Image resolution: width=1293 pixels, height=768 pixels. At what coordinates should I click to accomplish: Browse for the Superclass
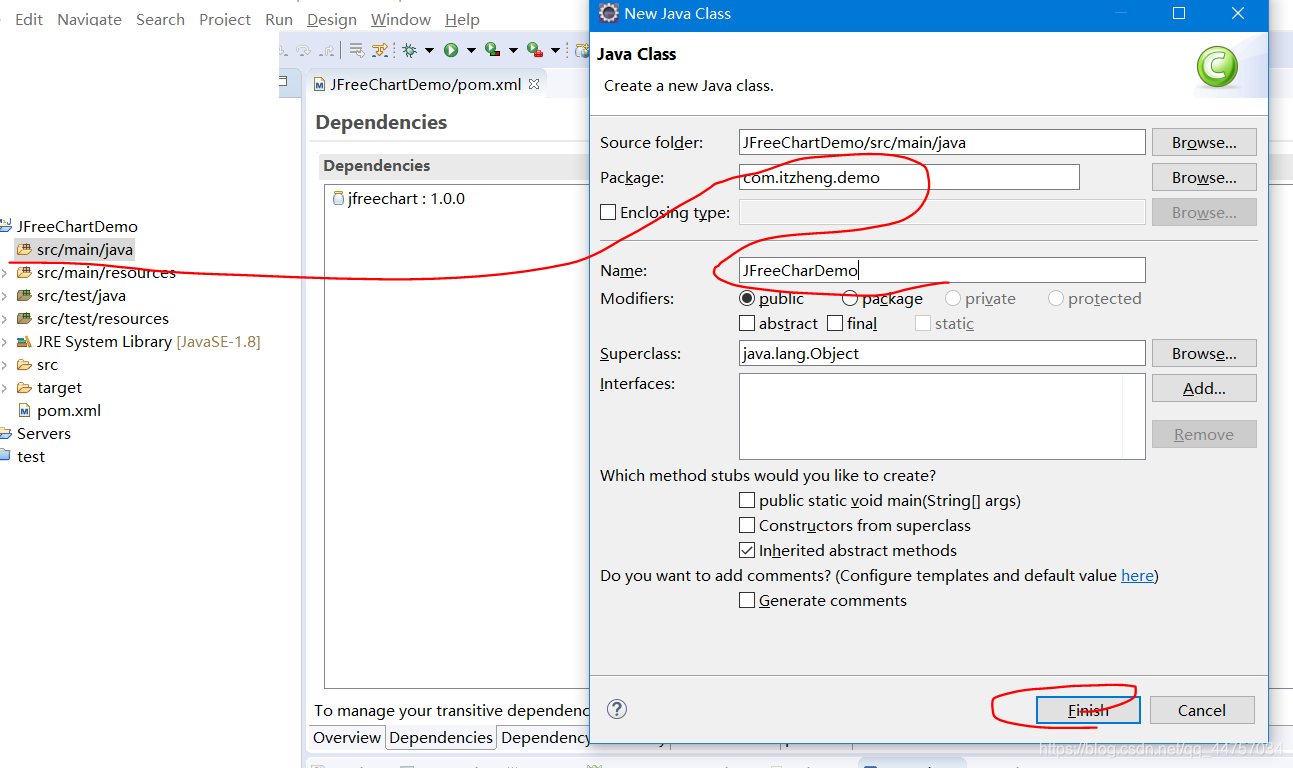click(x=1204, y=353)
